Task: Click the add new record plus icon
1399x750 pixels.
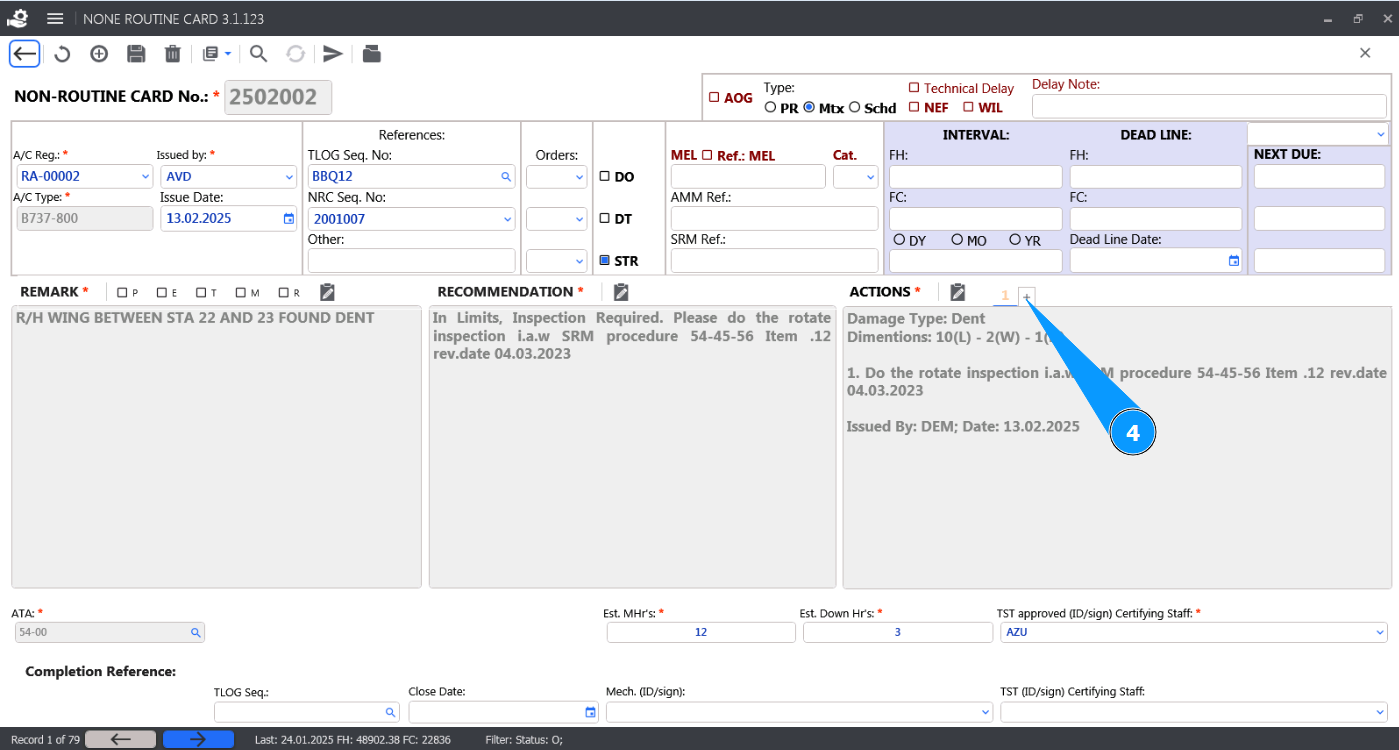Action: [x=99, y=54]
